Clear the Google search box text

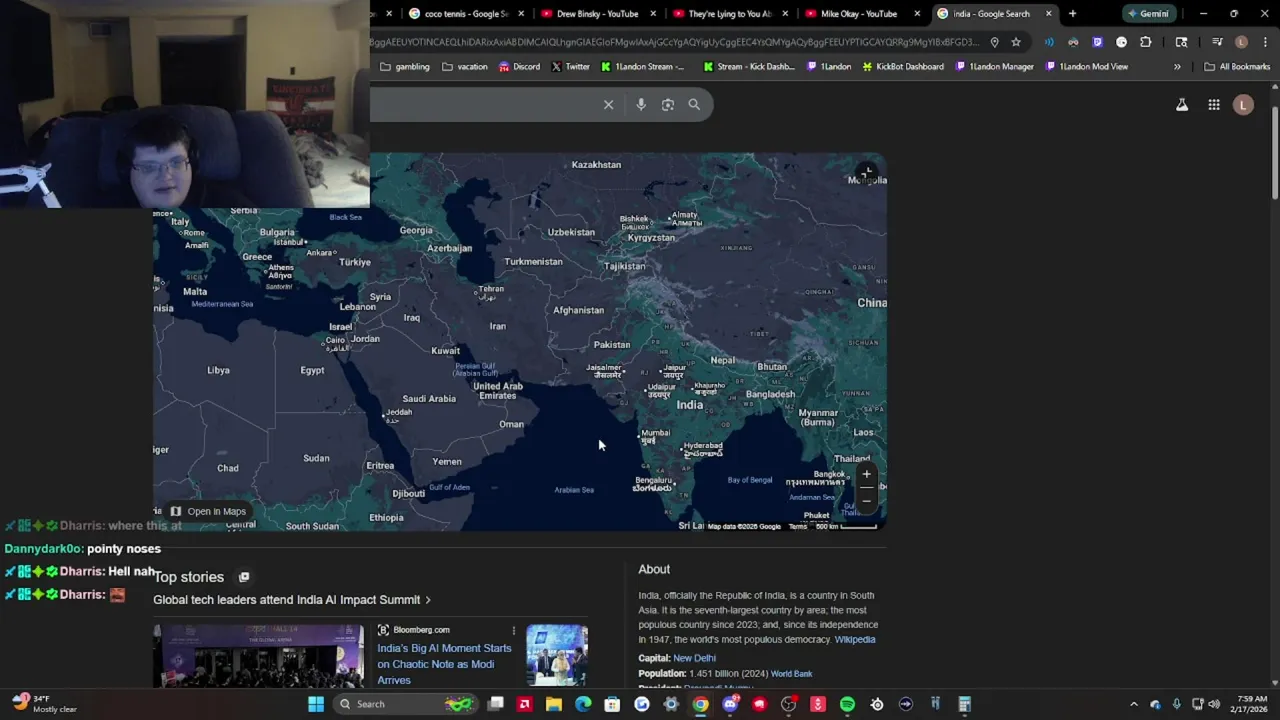point(608,104)
